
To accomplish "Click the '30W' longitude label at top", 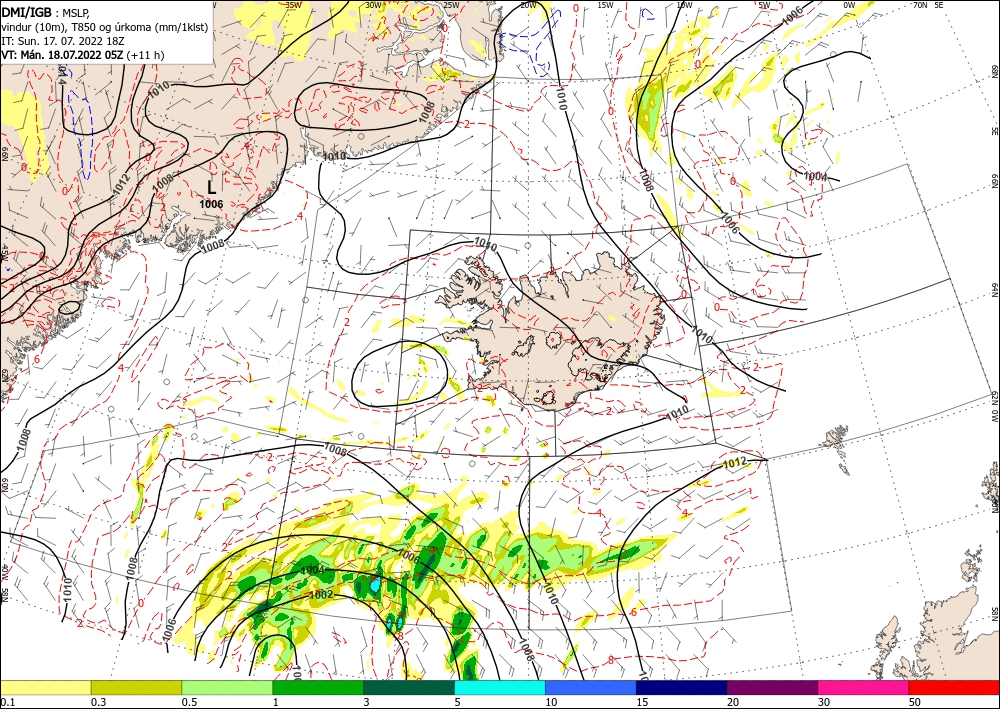I will [373, 5].
